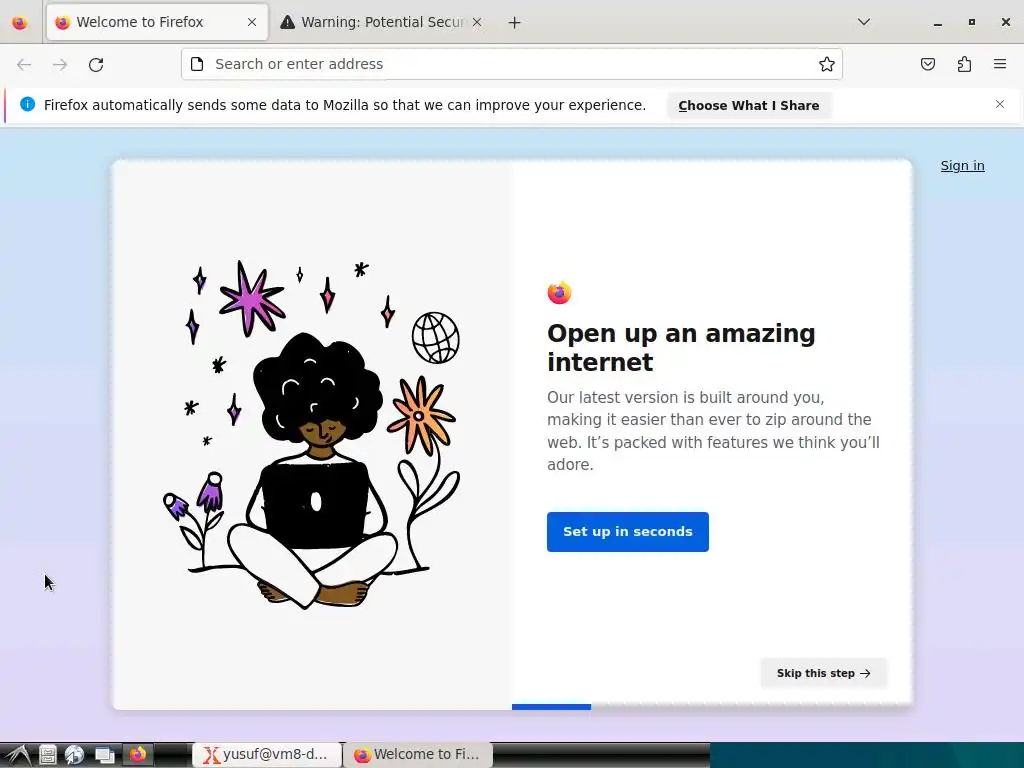Click Skip this step button
Screen dimensions: 1024x768
824,673
